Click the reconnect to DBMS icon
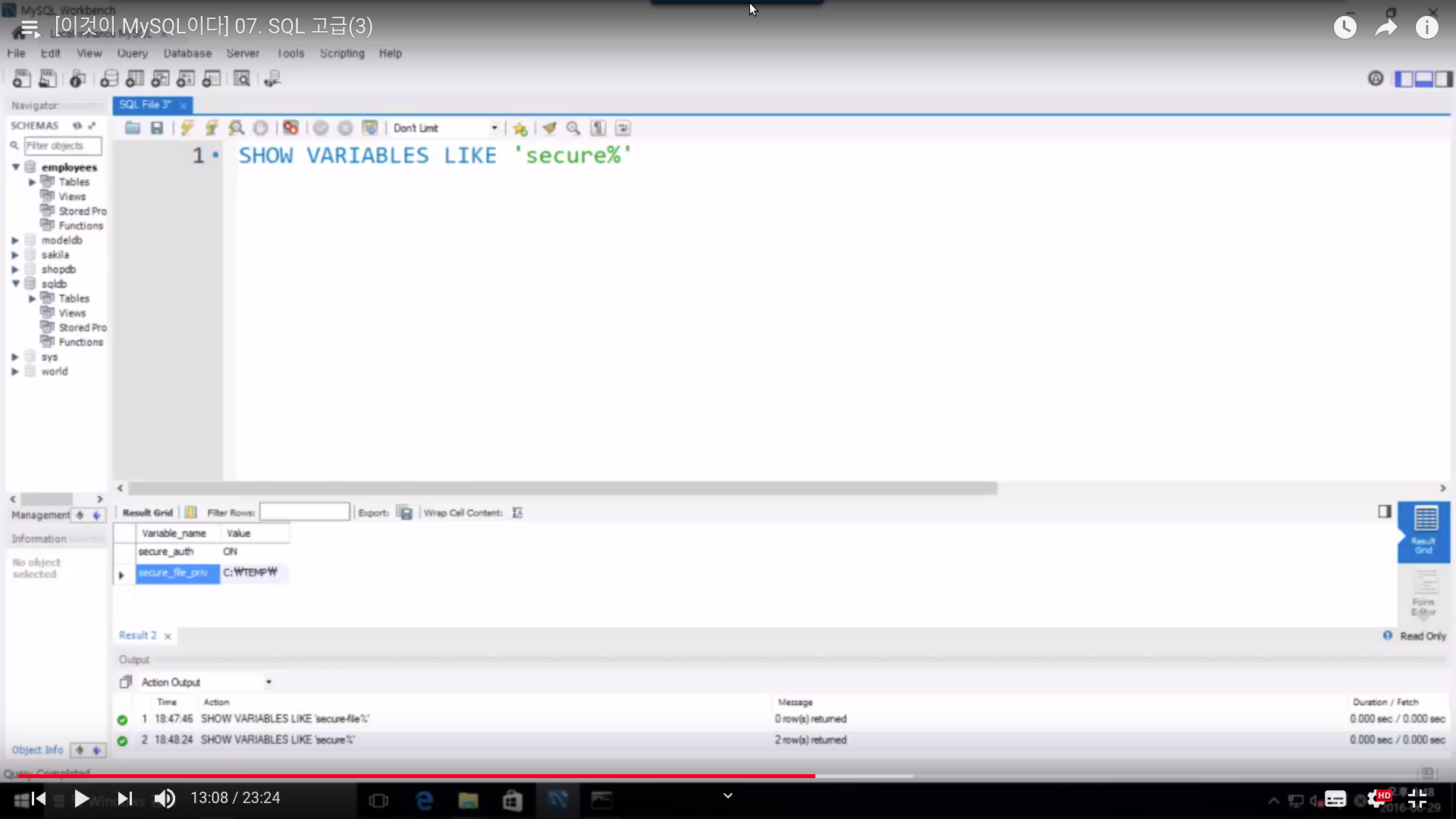The width and height of the screenshot is (1456, 819). point(272,78)
